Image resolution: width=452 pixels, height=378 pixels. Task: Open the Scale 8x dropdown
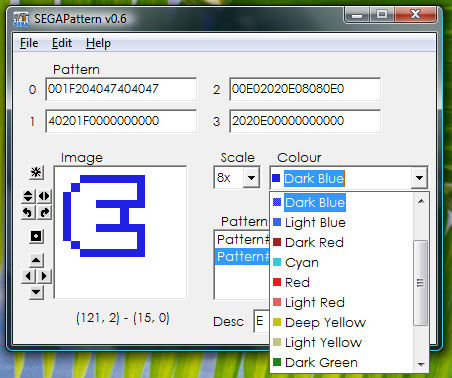click(x=251, y=178)
